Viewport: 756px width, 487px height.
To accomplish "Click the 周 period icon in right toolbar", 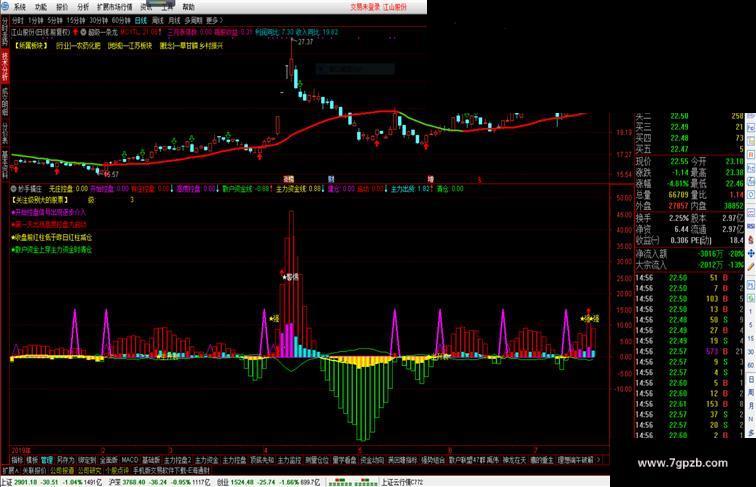I will 751,392.
